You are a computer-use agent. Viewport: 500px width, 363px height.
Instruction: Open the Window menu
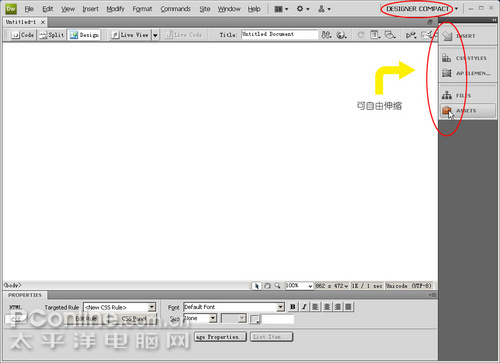click(x=229, y=9)
